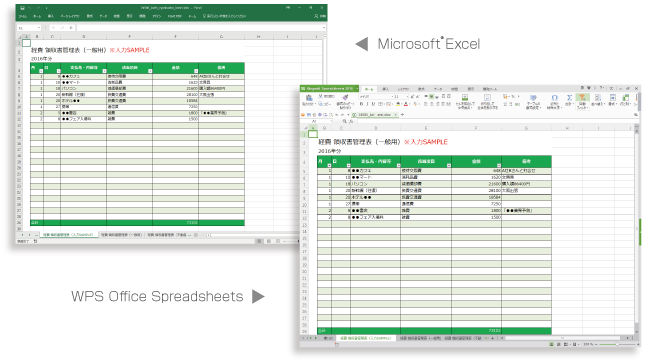Click Sigma AutoSum icon in WPS ribbon
Viewport: 646px width, 364px height.
(569, 98)
